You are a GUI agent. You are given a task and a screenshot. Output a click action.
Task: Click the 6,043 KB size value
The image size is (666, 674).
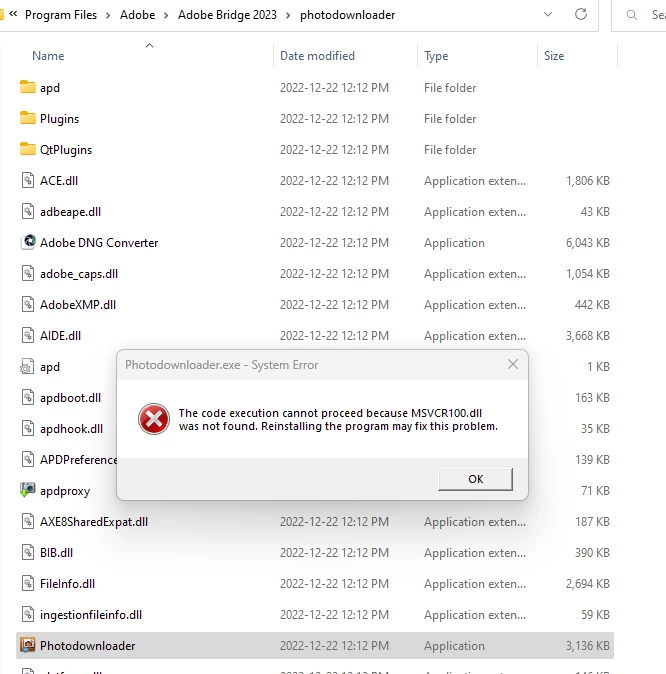pyautogui.click(x=587, y=242)
